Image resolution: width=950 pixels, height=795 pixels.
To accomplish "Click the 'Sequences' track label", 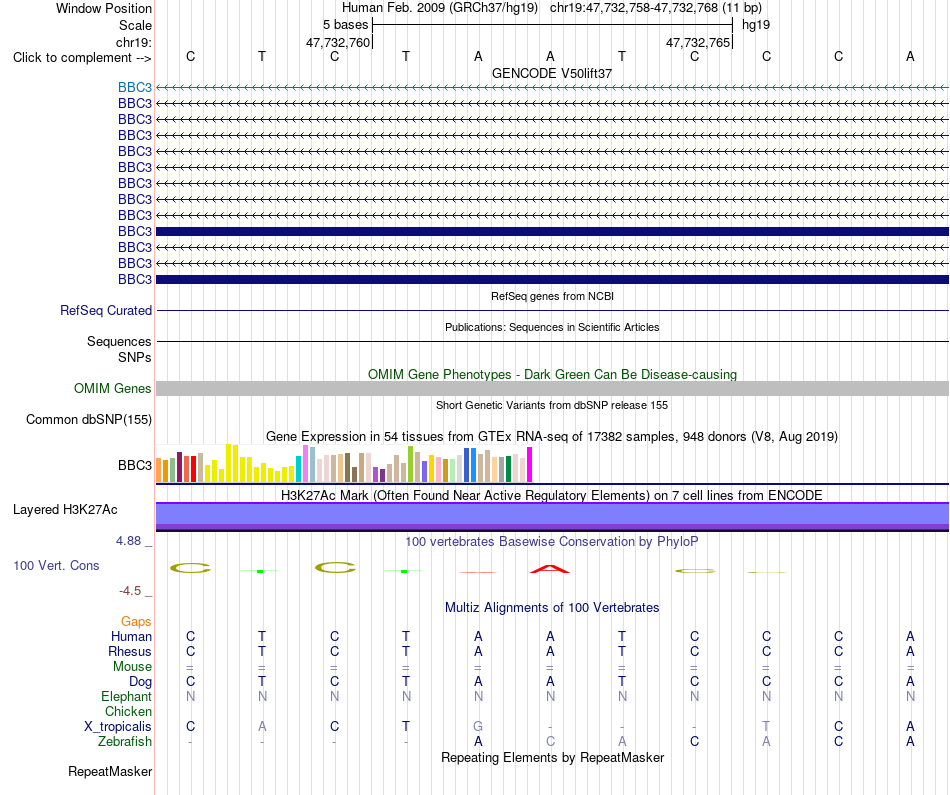I will click(119, 341).
